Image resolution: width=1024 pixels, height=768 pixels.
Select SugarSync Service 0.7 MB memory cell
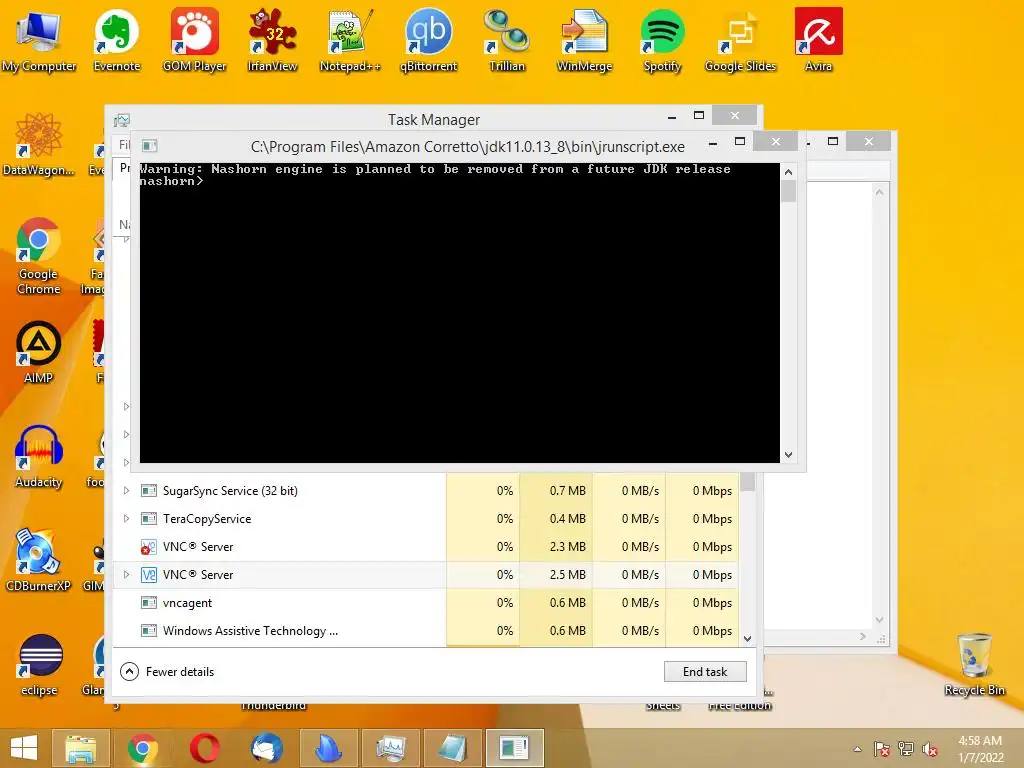(556, 490)
